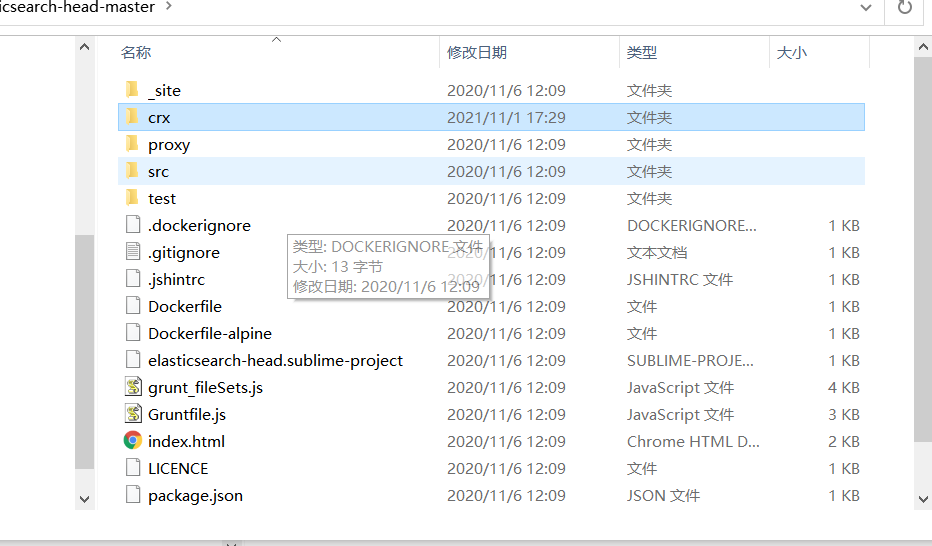This screenshot has height=546, width=932.
Task: Click the JSON 文件 type cell
Action: 663,495
